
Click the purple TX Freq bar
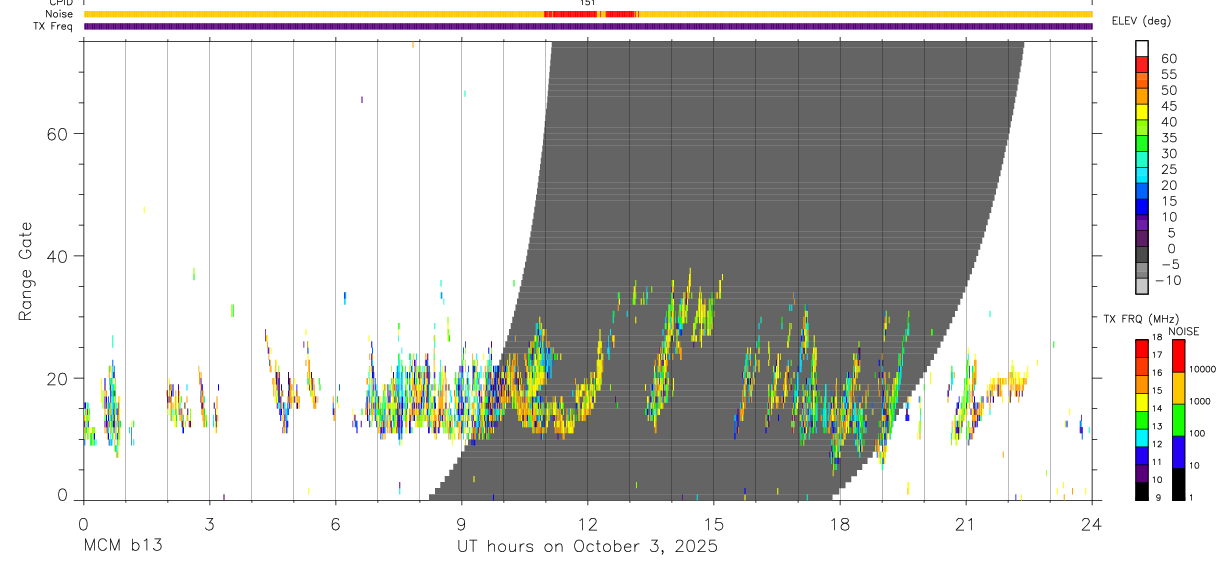pyautogui.click(x=588, y=26)
